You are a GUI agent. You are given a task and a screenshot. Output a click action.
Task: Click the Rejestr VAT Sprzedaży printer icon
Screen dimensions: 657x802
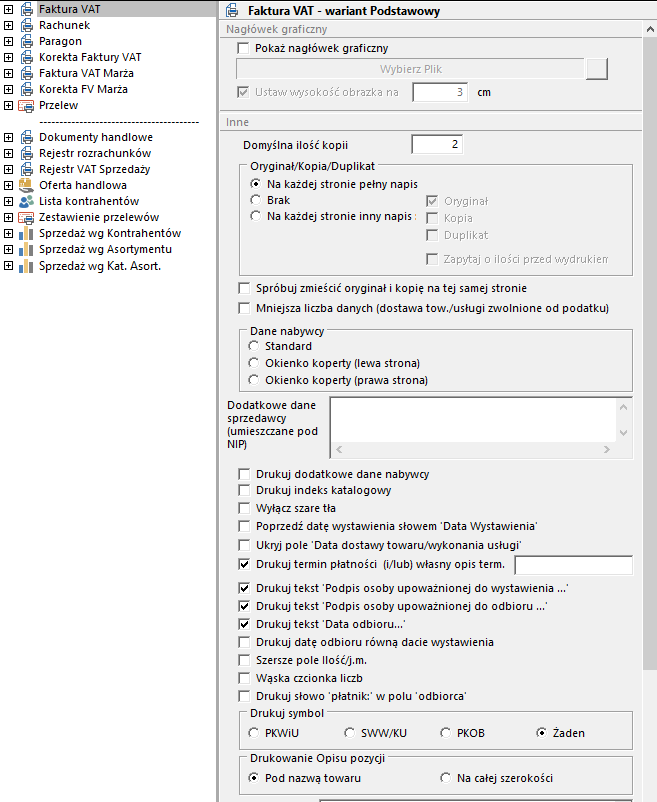click(x=26, y=169)
